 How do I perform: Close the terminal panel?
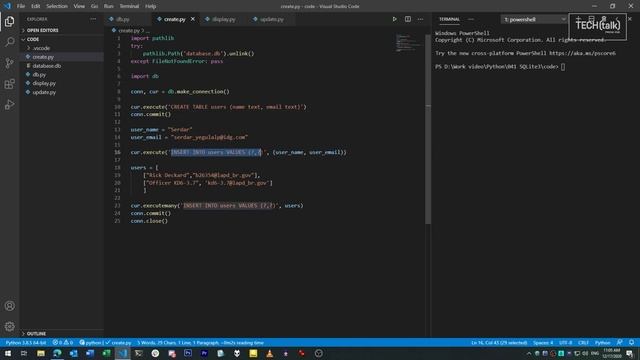[630, 19]
